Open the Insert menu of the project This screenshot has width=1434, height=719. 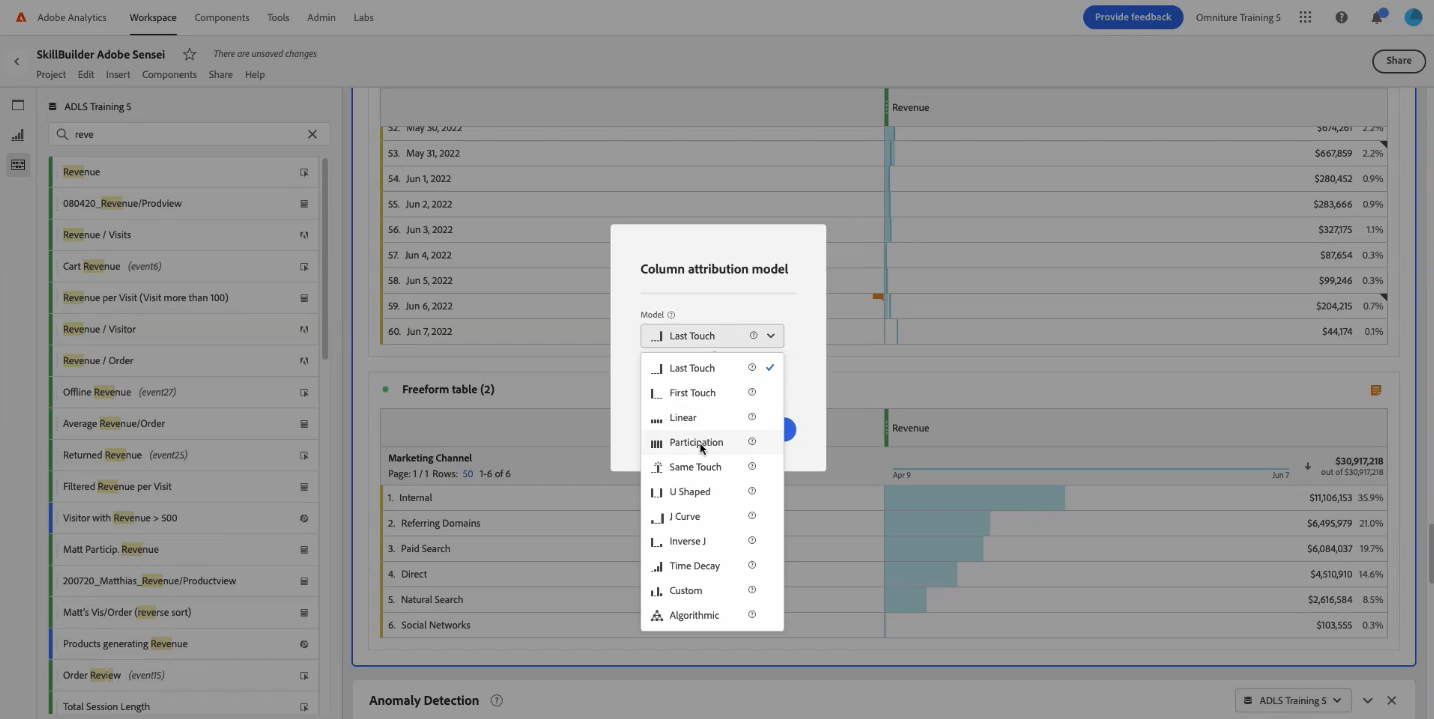pyautogui.click(x=117, y=74)
